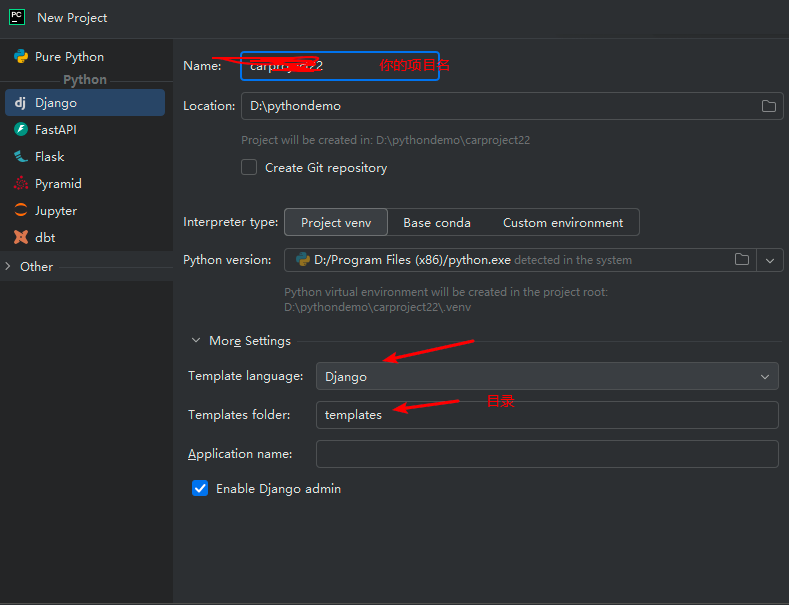The width and height of the screenshot is (789, 605).
Task: Select the Pure Python project type
Action: 69,57
